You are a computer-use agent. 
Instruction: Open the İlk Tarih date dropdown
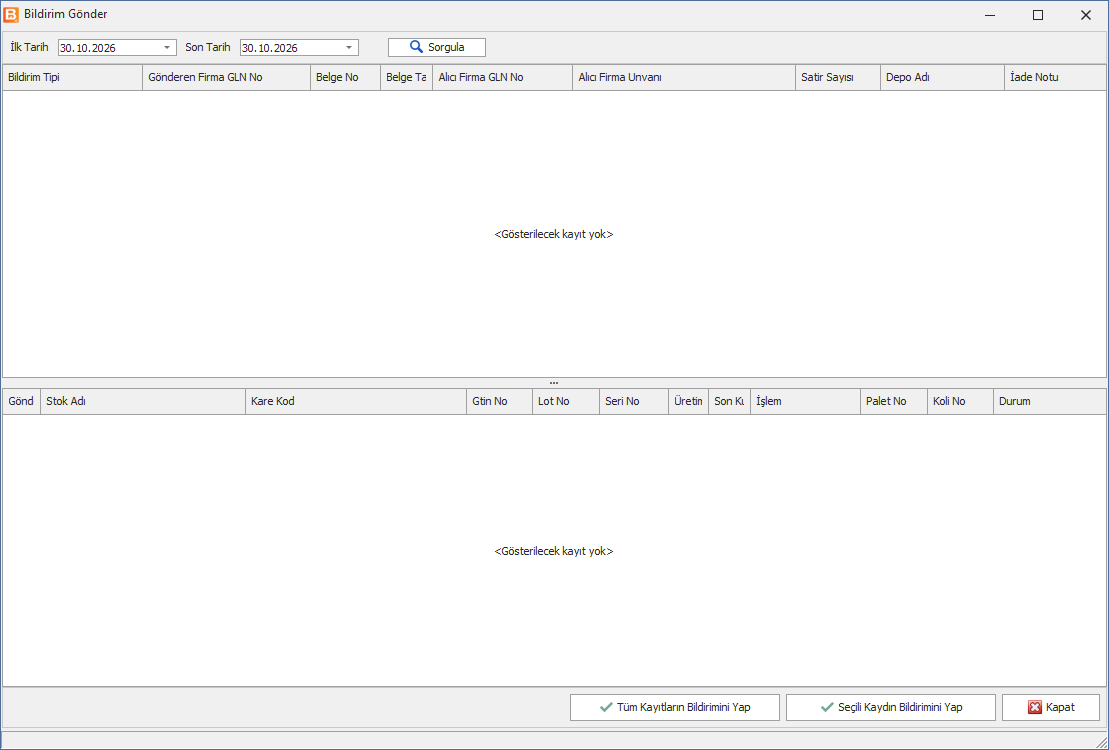pyautogui.click(x=167, y=47)
